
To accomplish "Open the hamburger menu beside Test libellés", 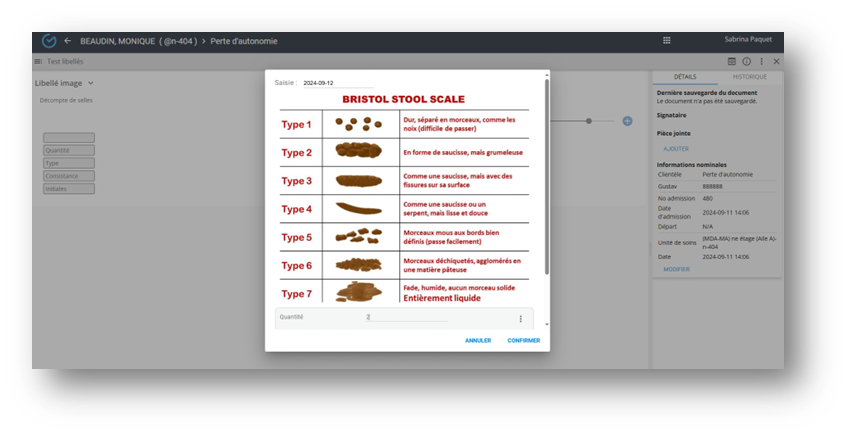I will (38, 61).
